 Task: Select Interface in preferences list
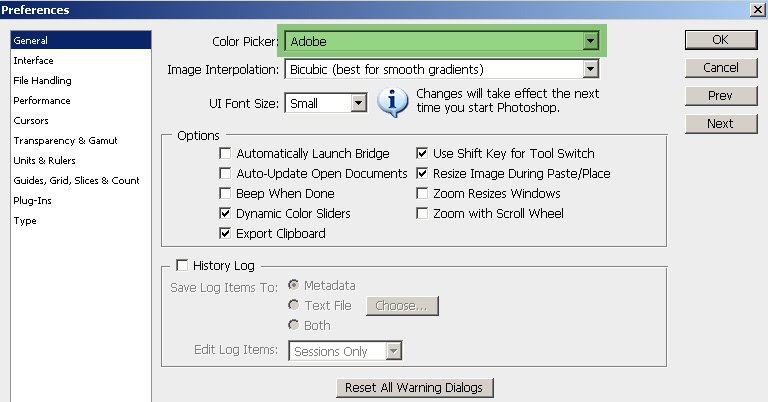coord(34,61)
